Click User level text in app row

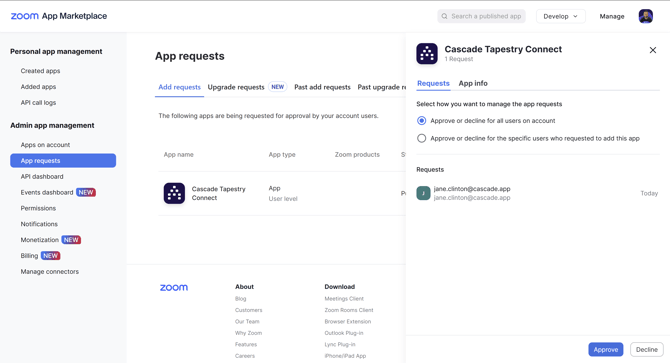click(x=283, y=199)
